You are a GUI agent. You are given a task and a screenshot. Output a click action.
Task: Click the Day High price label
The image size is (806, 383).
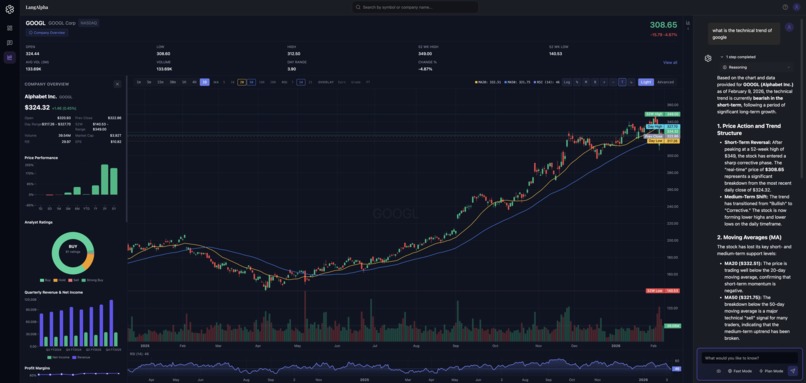click(x=663, y=126)
